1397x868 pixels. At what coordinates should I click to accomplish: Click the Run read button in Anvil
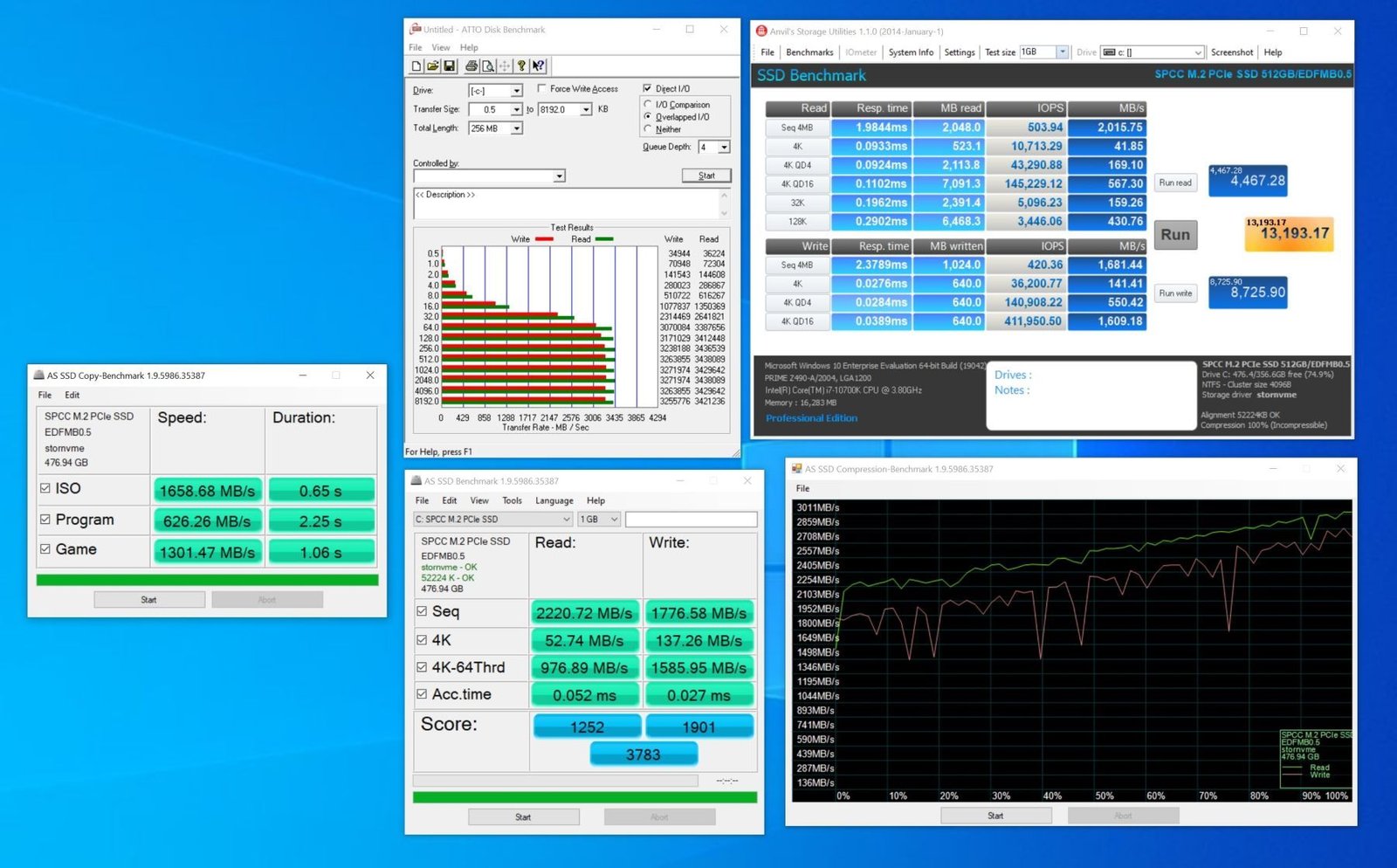1175,183
